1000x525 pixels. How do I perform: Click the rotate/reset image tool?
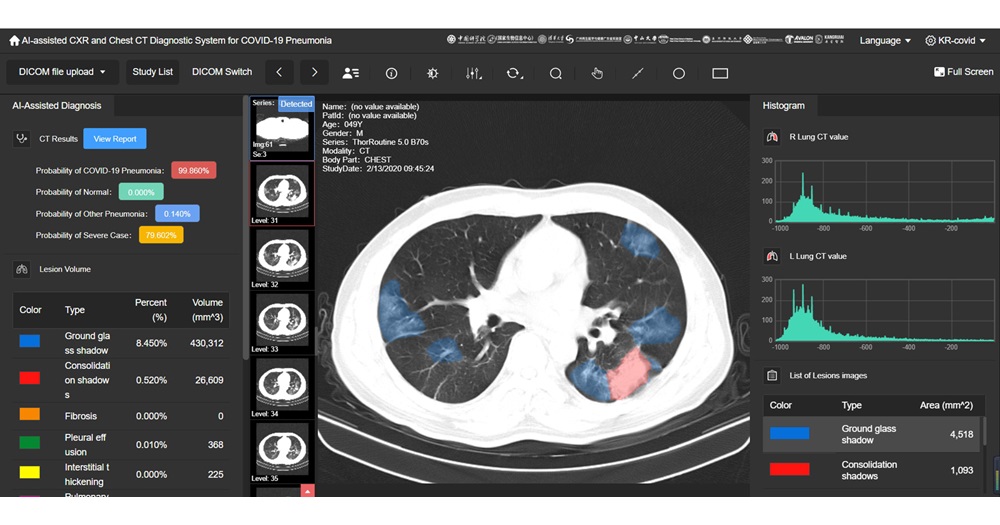click(x=514, y=73)
